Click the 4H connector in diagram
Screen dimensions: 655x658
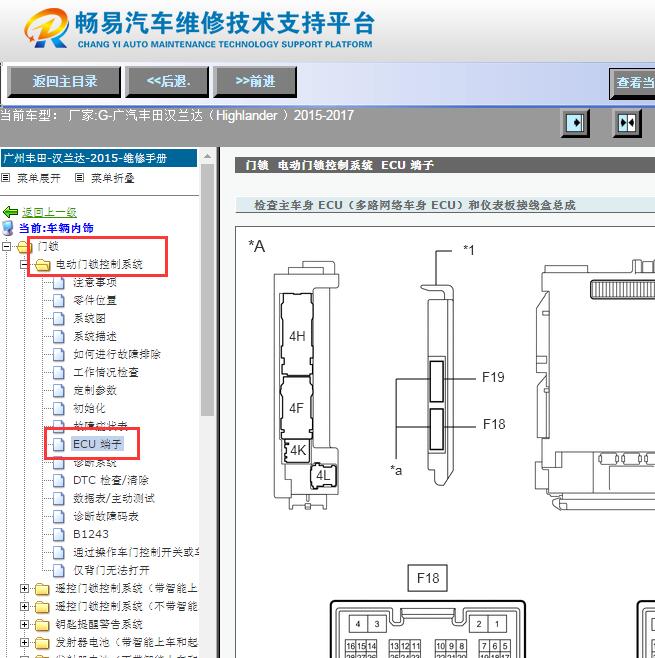(x=297, y=336)
